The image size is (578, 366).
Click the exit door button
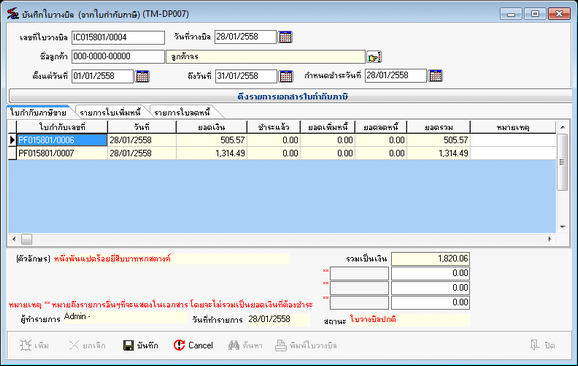pos(542,345)
